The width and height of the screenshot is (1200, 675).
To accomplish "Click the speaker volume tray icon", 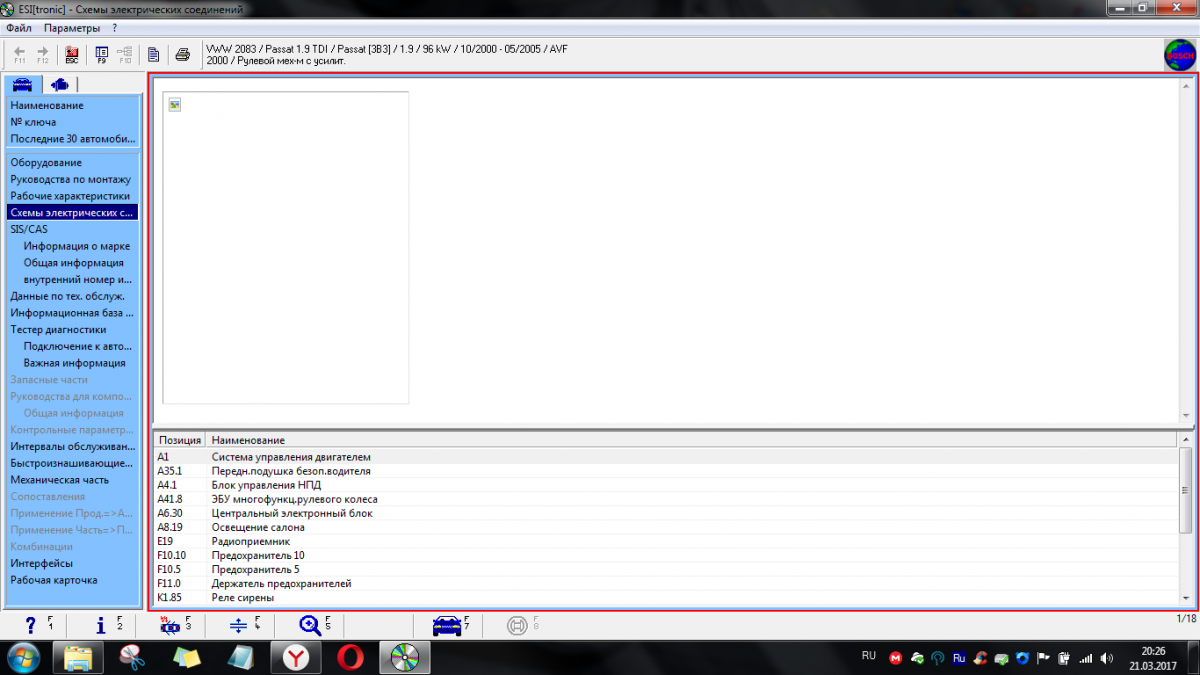I will tap(1105, 658).
